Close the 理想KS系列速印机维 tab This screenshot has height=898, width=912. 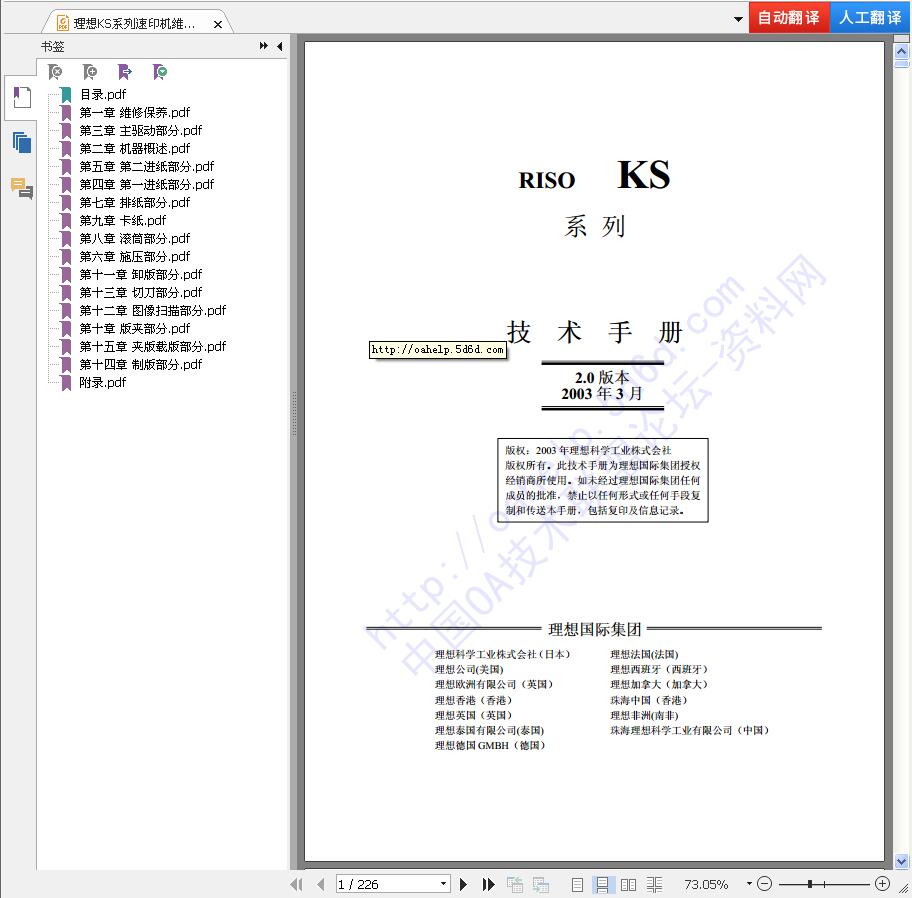click(218, 24)
